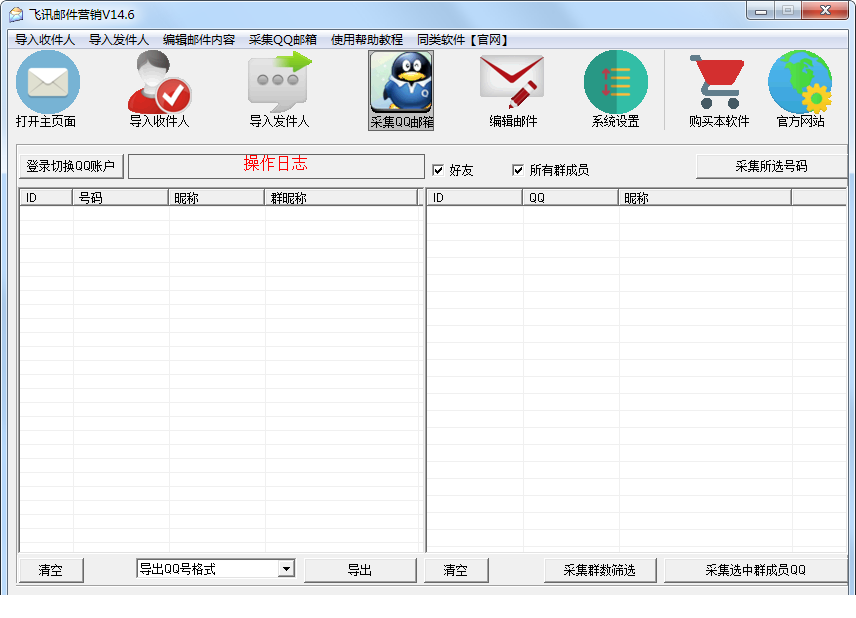Click the ID column header in left list
Image resolution: width=856 pixels, height=618 pixels.
coord(46,198)
